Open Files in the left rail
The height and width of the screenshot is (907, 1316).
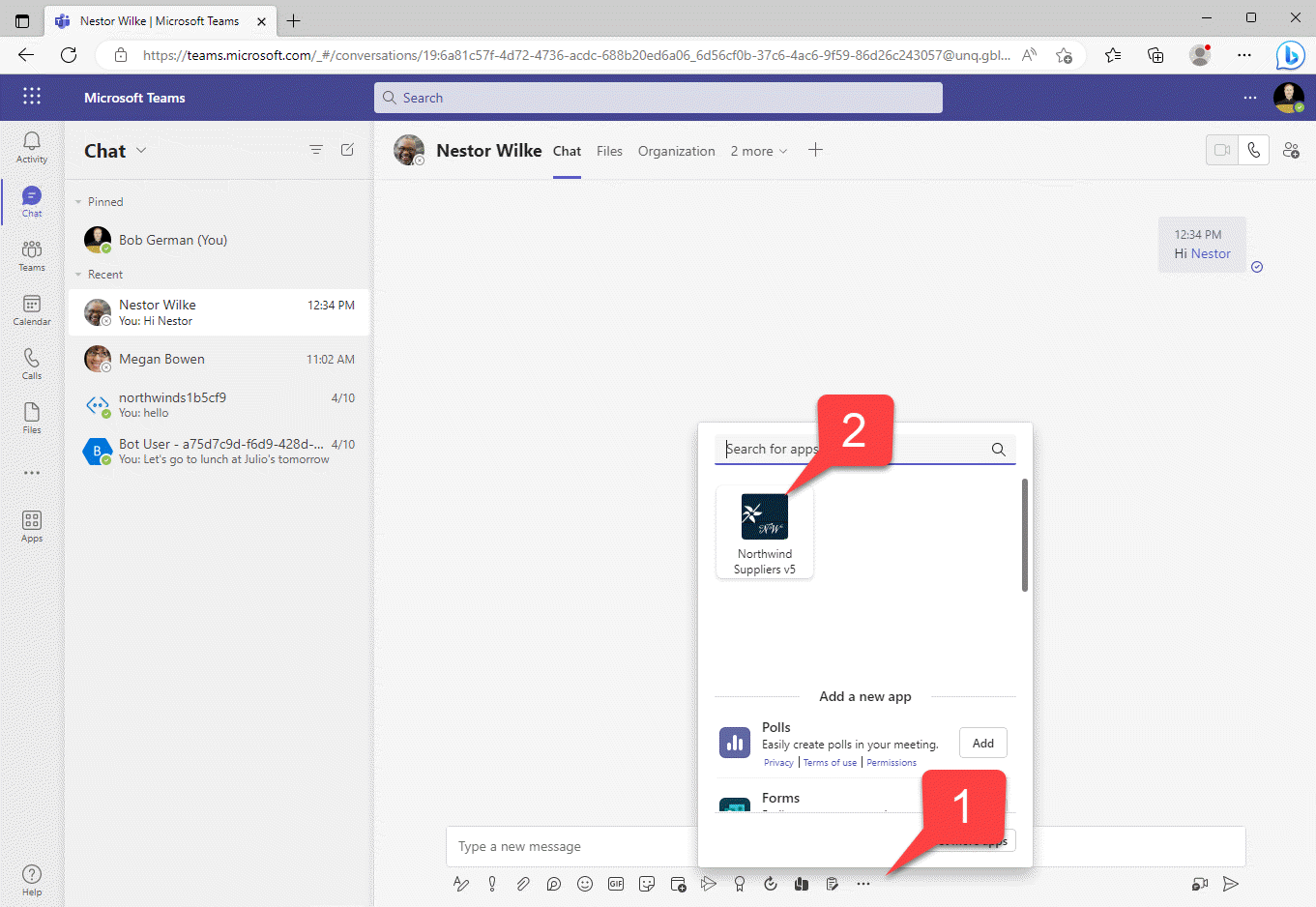[32, 418]
